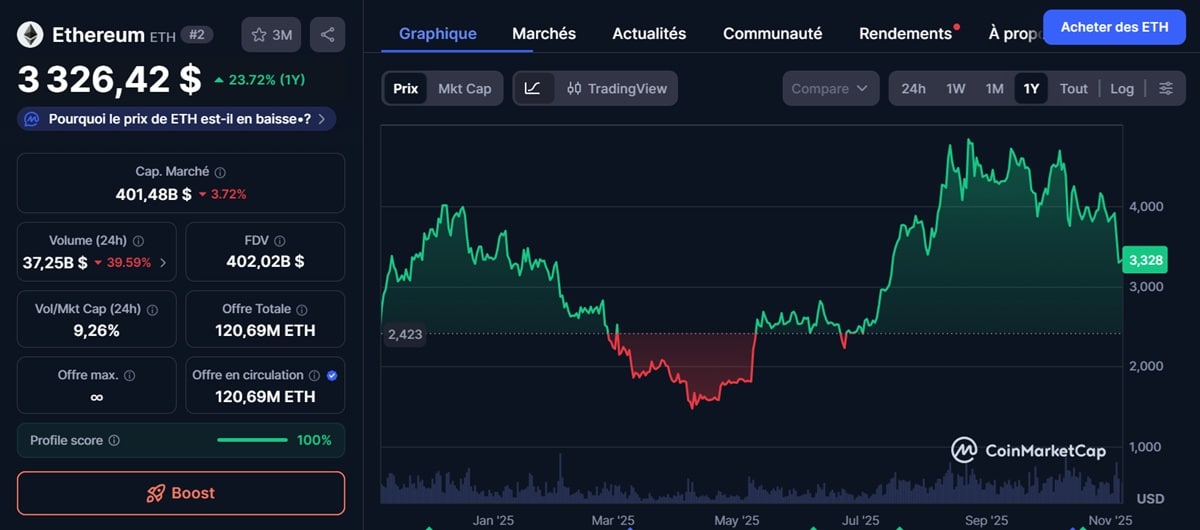This screenshot has width=1200, height=530.
Task: Expand Volume (24h) details arrow
Action: click(163, 263)
